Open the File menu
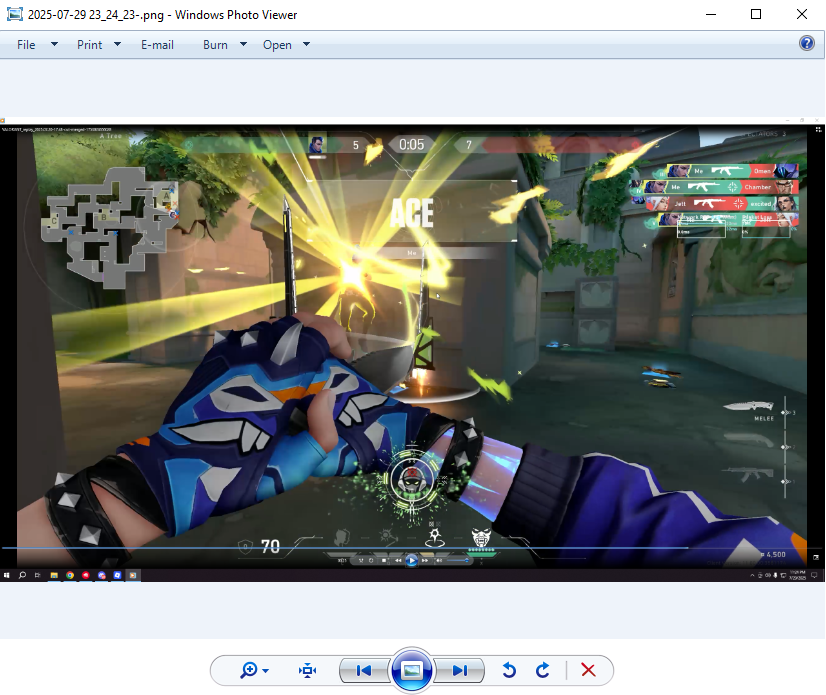 pos(26,45)
